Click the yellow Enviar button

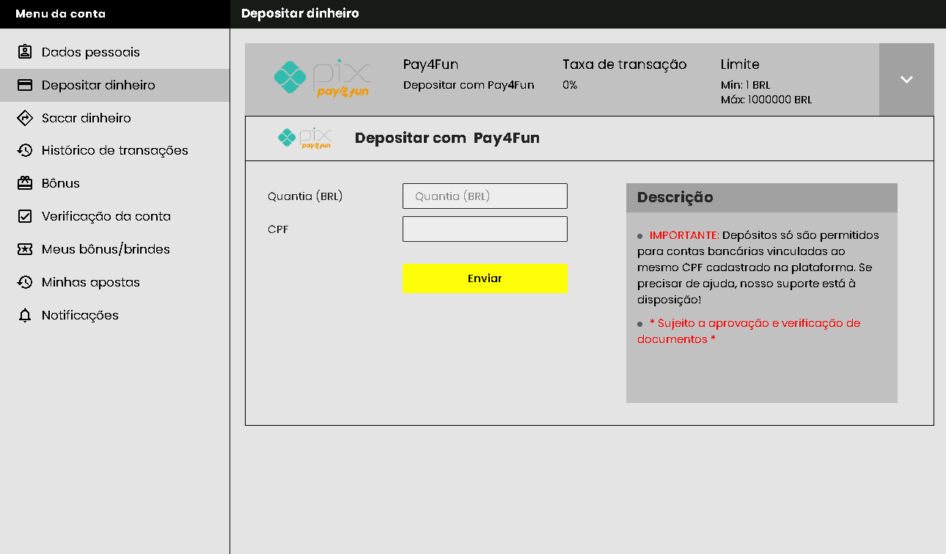[x=485, y=278]
